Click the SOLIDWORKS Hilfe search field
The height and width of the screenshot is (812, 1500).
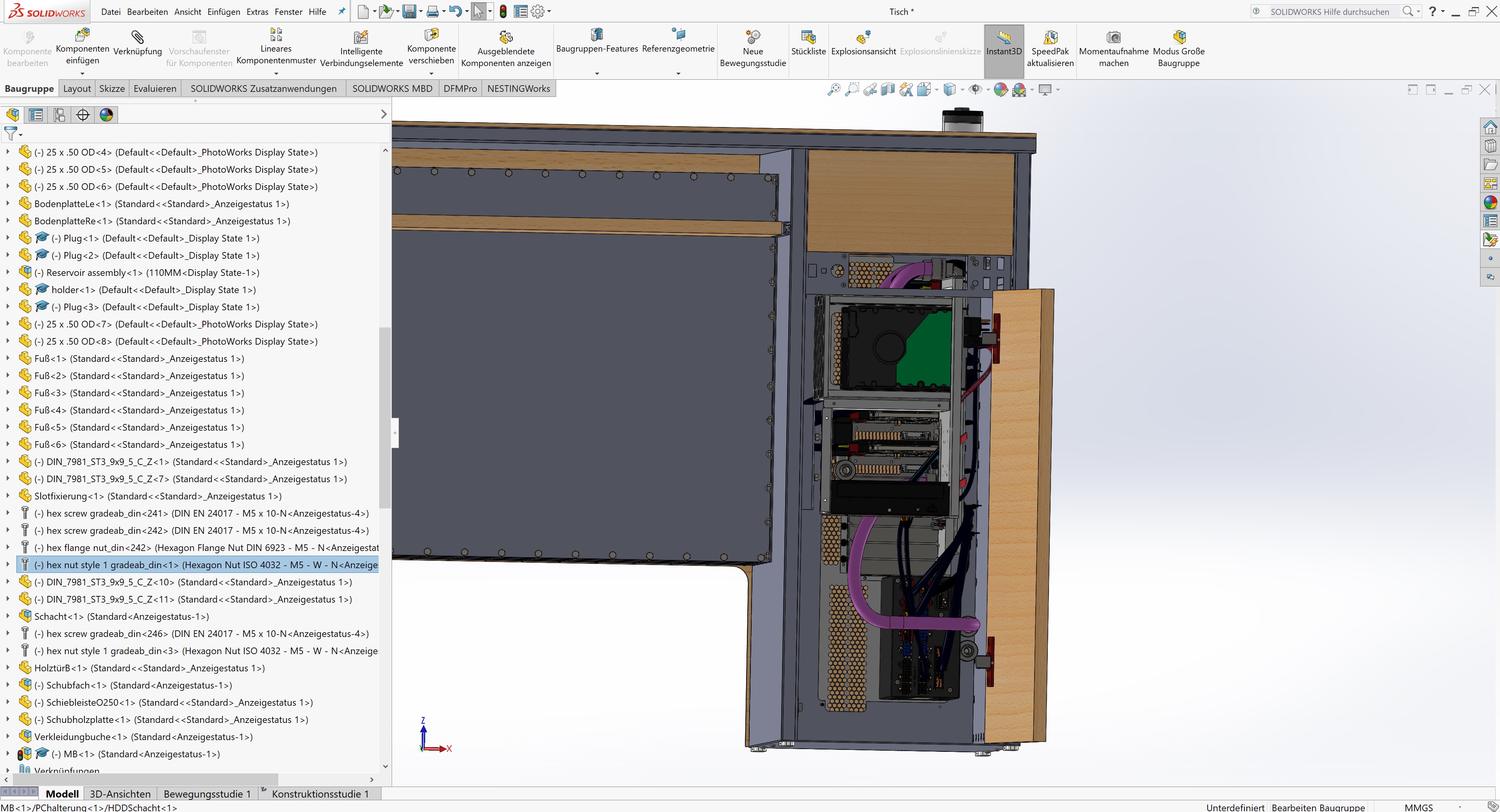pyautogui.click(x=1329, y=12)
